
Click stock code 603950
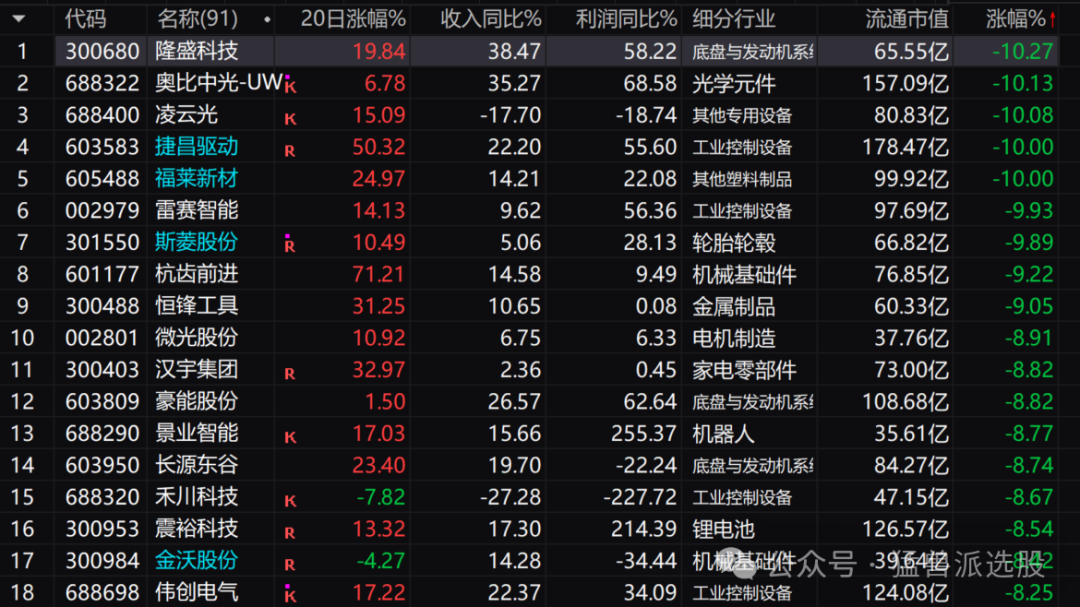(x=102, y=464)
